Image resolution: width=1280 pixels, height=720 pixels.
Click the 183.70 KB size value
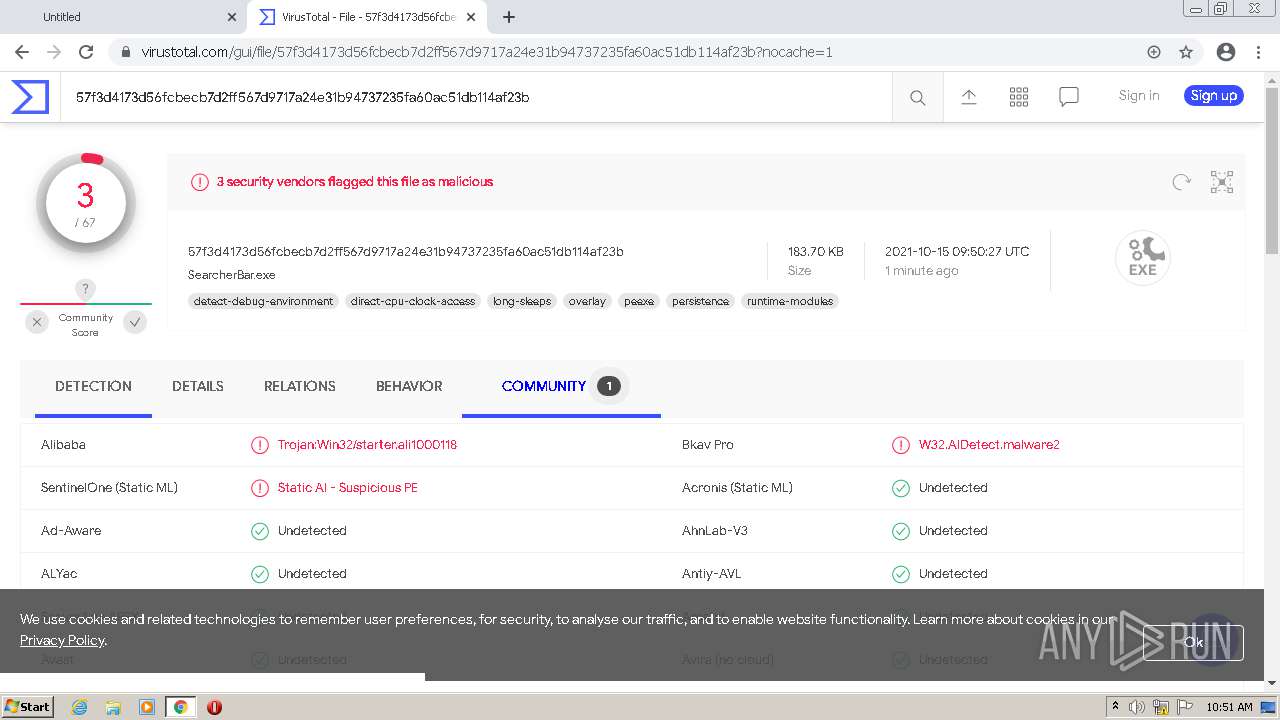(815, 252)
